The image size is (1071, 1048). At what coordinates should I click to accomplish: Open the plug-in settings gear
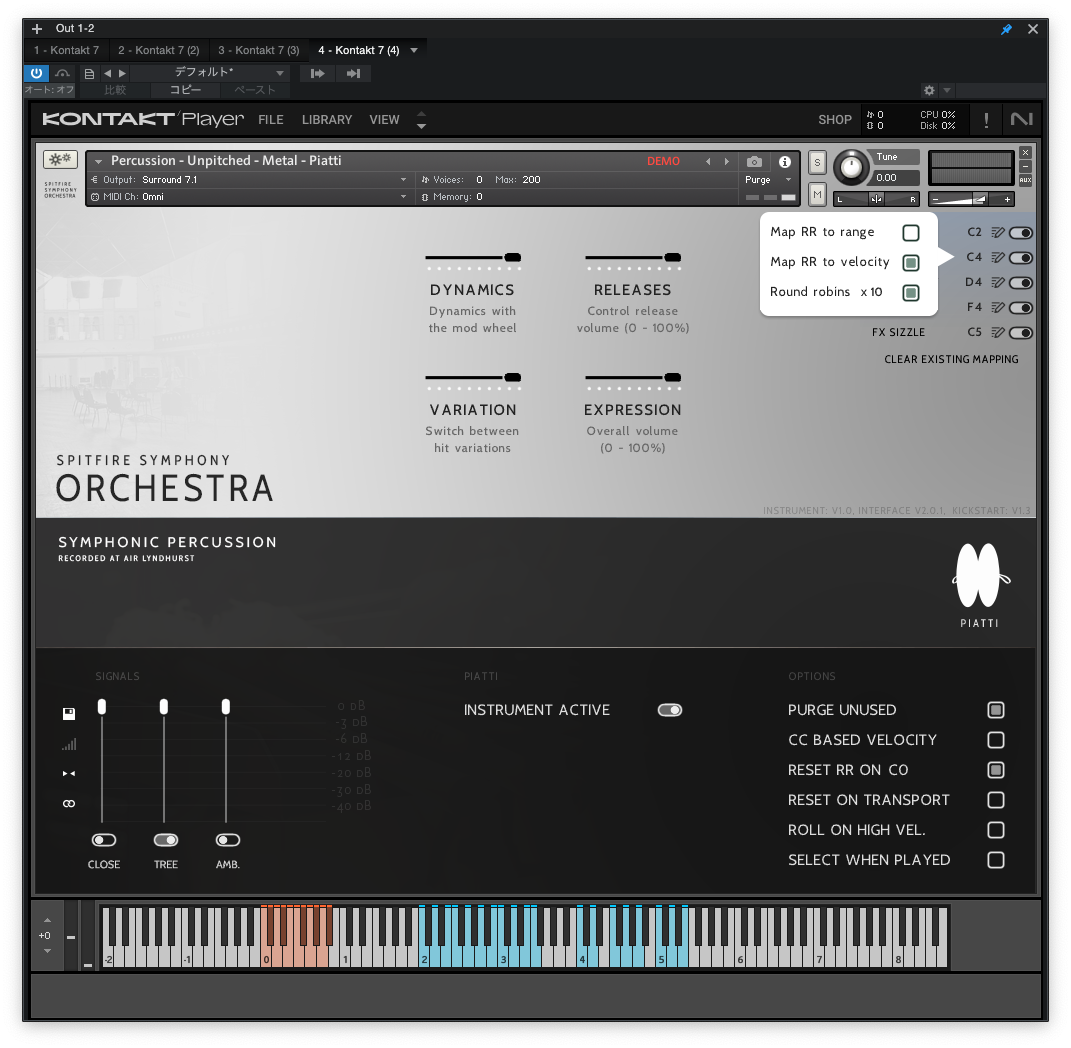tap(929, 90)
